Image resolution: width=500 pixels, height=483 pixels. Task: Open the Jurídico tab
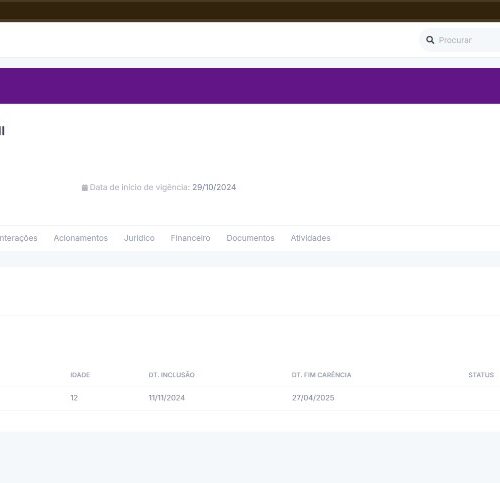(x=139, y=238)
